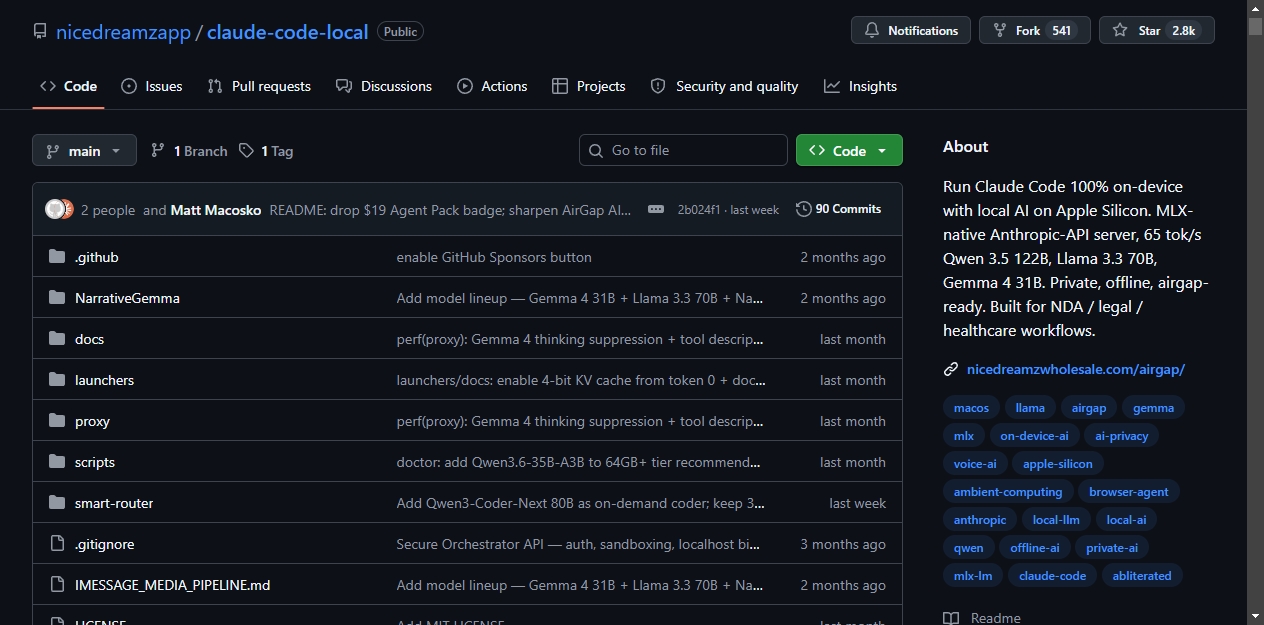Select the browser-agent topic tag
The width and height of the screenshot is (1264, 625).
[x=1129, y=492]
